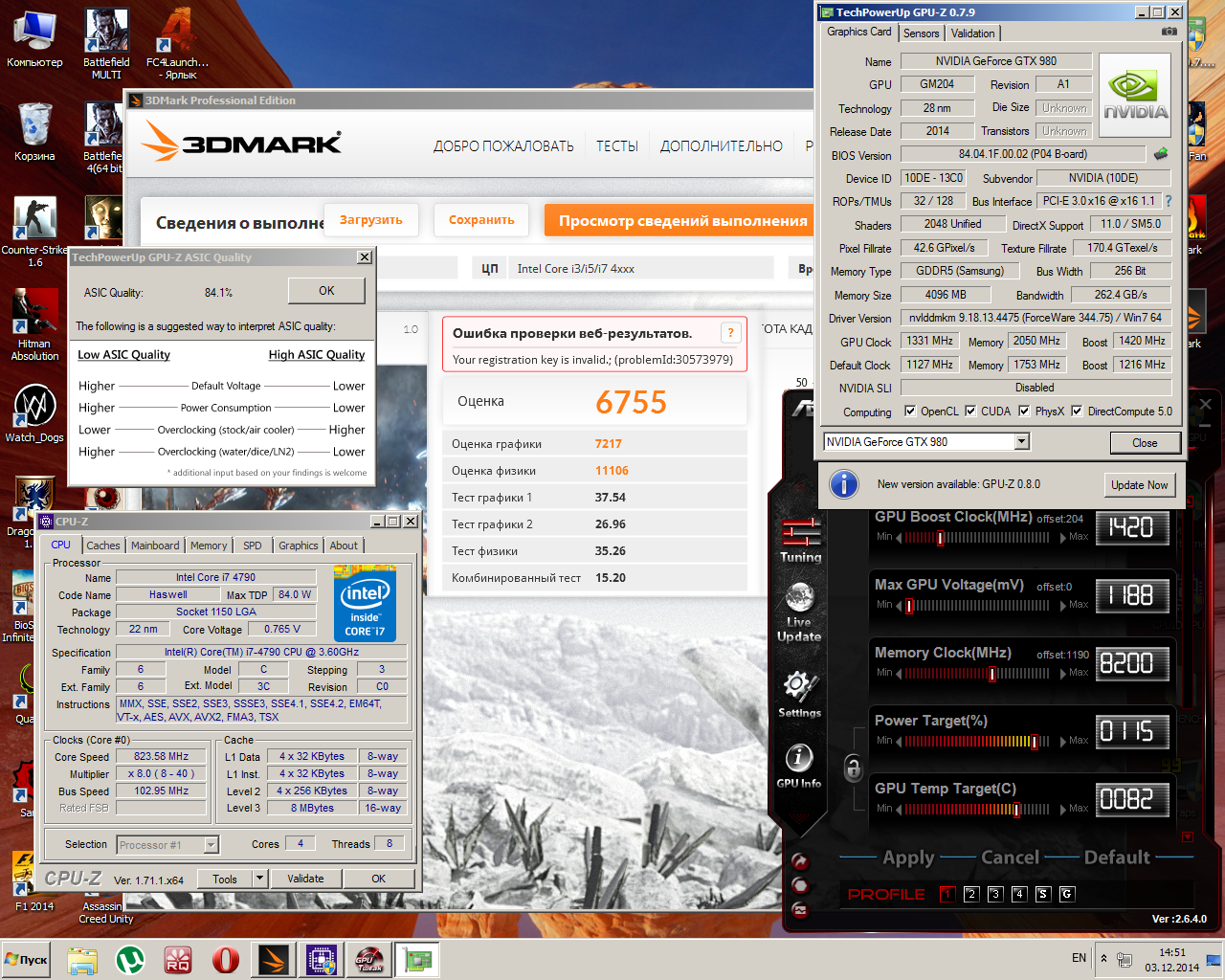Adjust the Power Target slider

point(1035,742)
